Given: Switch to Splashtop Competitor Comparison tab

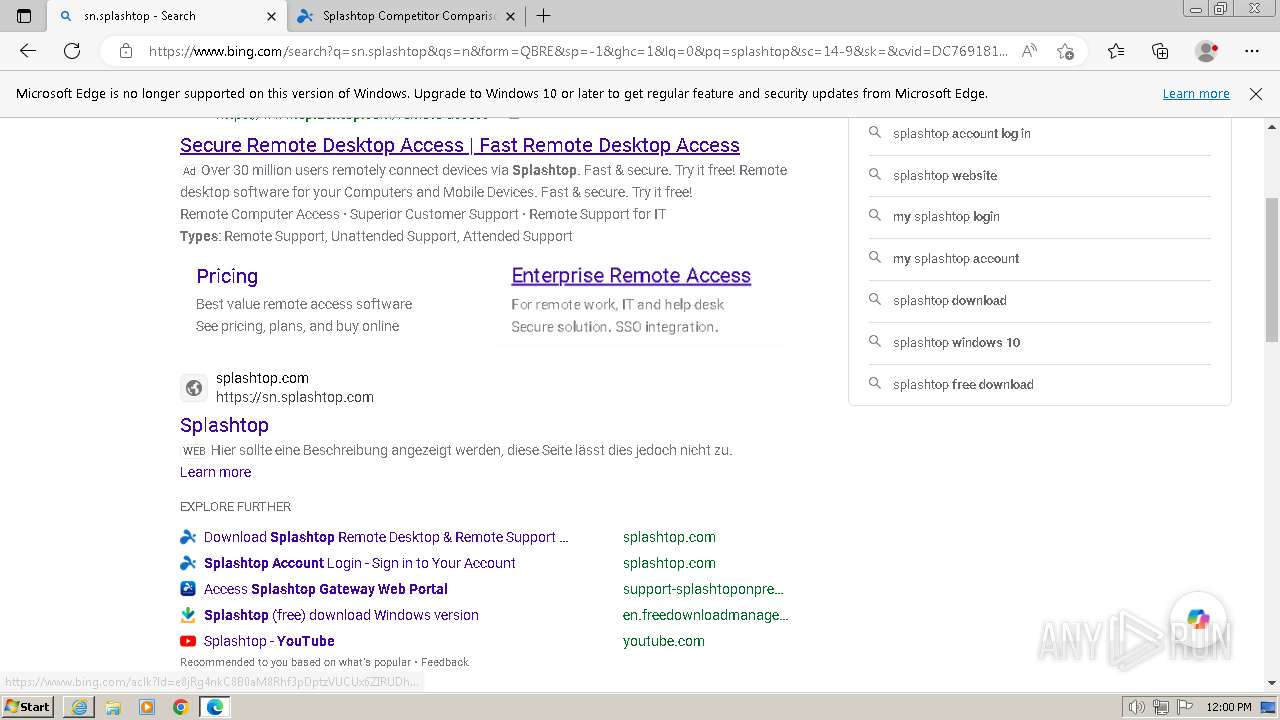Looking at the screenshot, I should click(x=407, y=16).
